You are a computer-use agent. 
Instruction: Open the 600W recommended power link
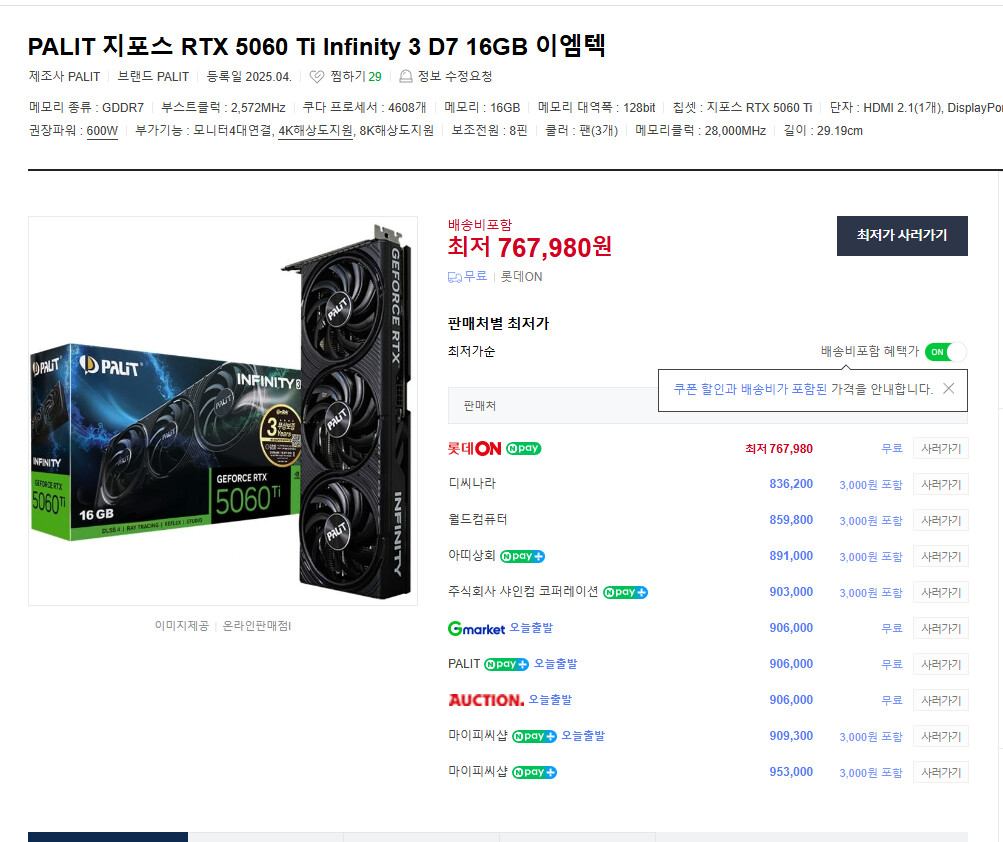[x=102, y=131]
